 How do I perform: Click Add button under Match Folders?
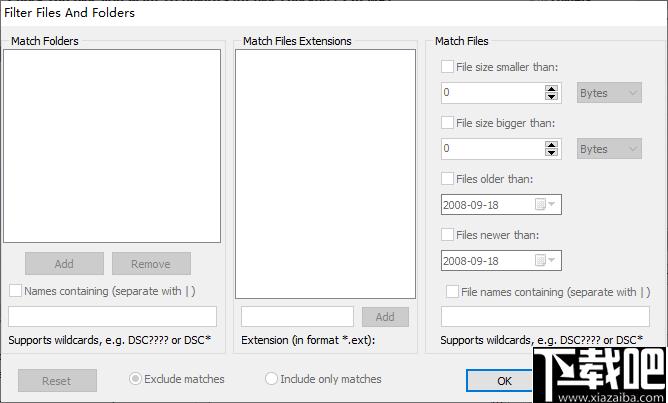(x=64, y=264)
